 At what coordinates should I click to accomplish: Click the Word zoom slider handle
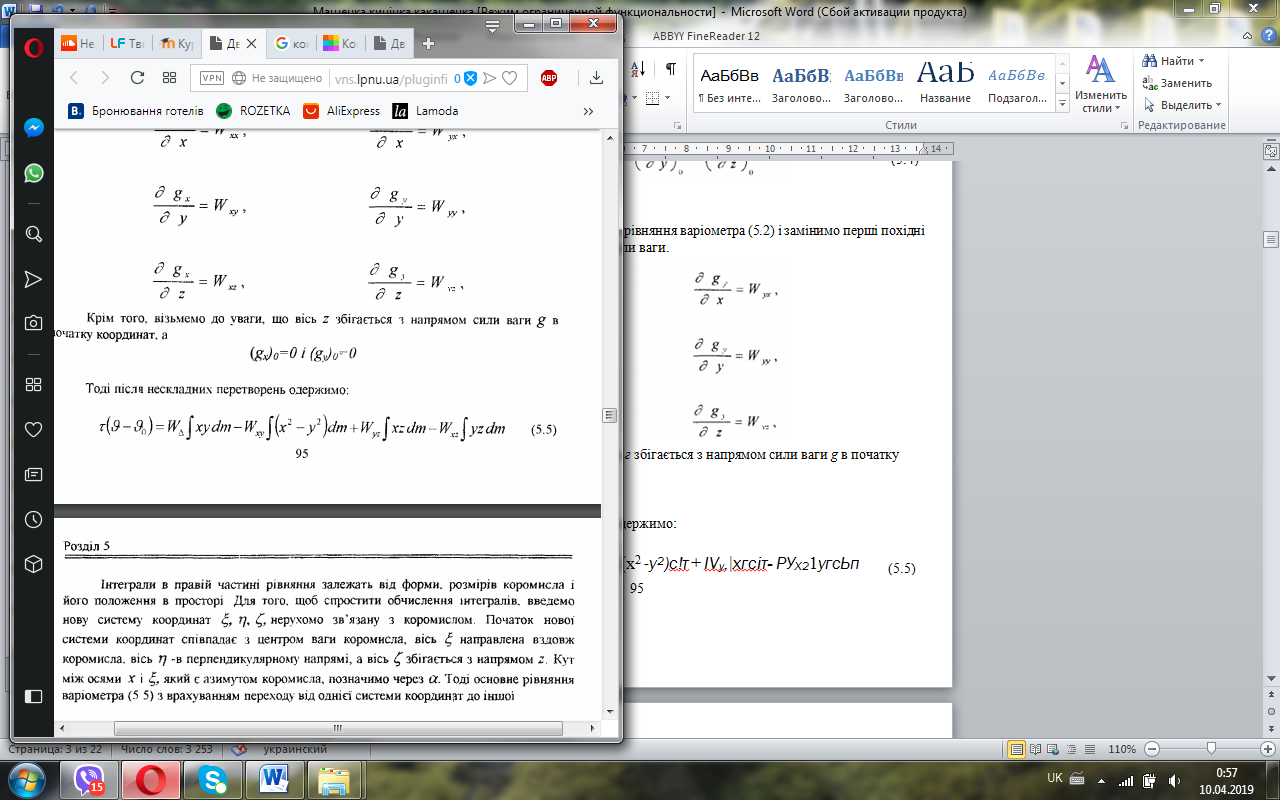pos(1212,749)
